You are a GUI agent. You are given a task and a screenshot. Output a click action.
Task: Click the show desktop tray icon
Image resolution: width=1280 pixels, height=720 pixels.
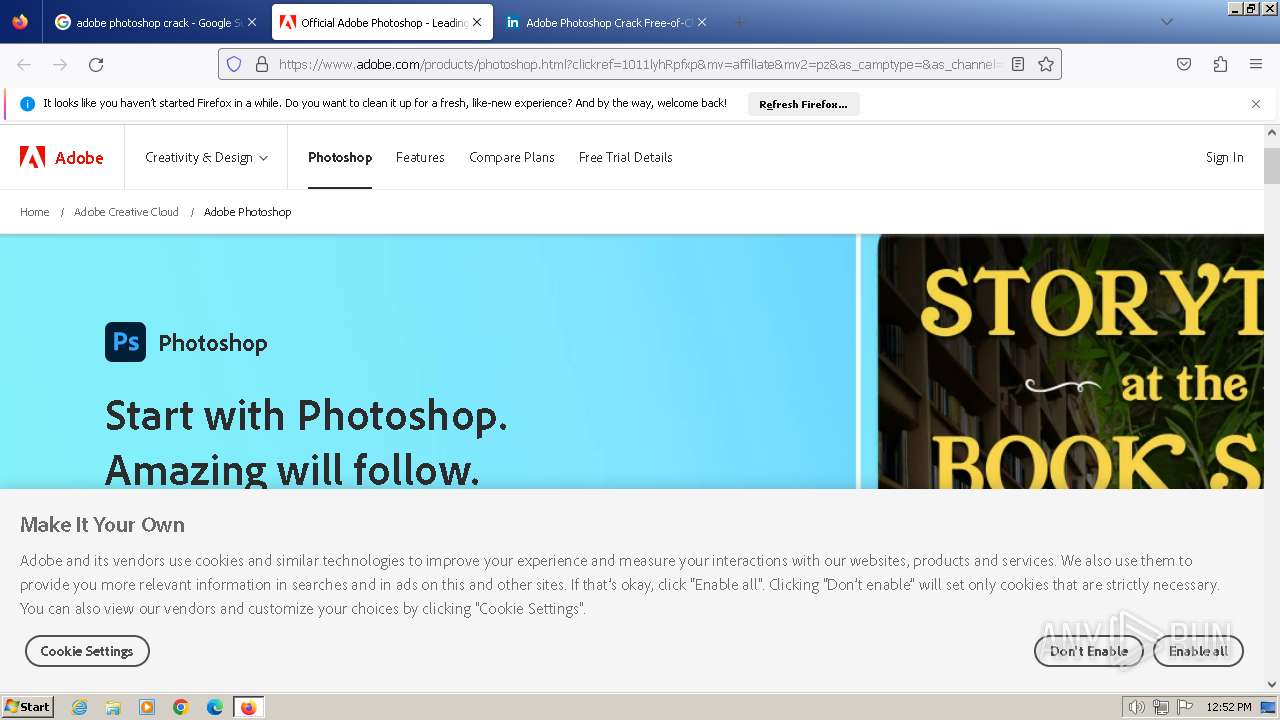click(x=1268, y=707)
